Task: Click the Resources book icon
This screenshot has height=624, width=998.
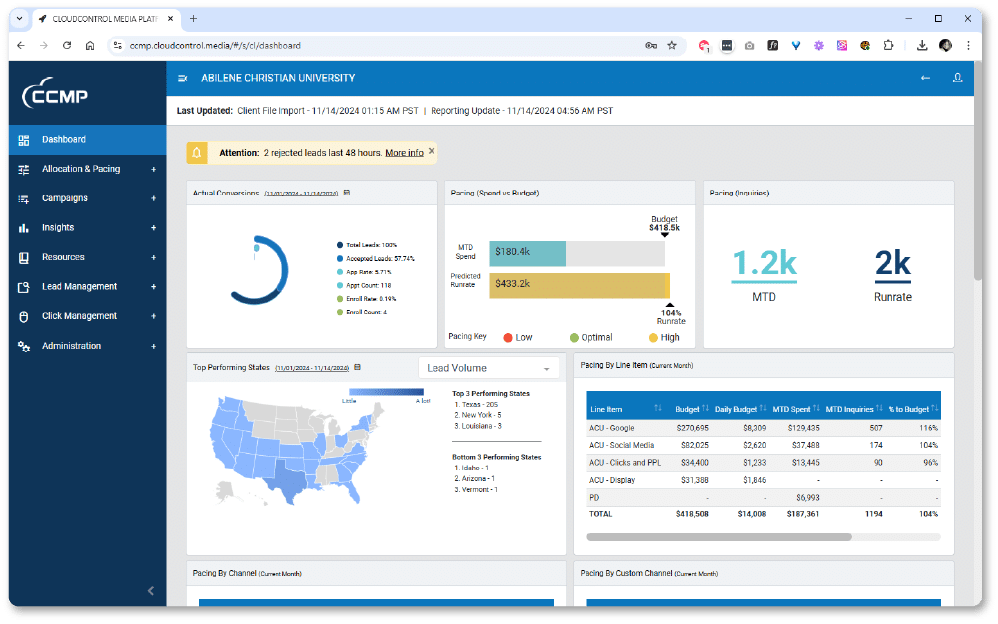Action: pyautogui.click(x=24, y=258)
